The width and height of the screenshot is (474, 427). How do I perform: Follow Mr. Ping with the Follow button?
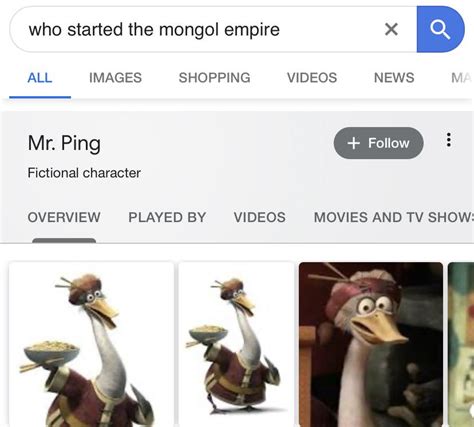click(379, 143)
